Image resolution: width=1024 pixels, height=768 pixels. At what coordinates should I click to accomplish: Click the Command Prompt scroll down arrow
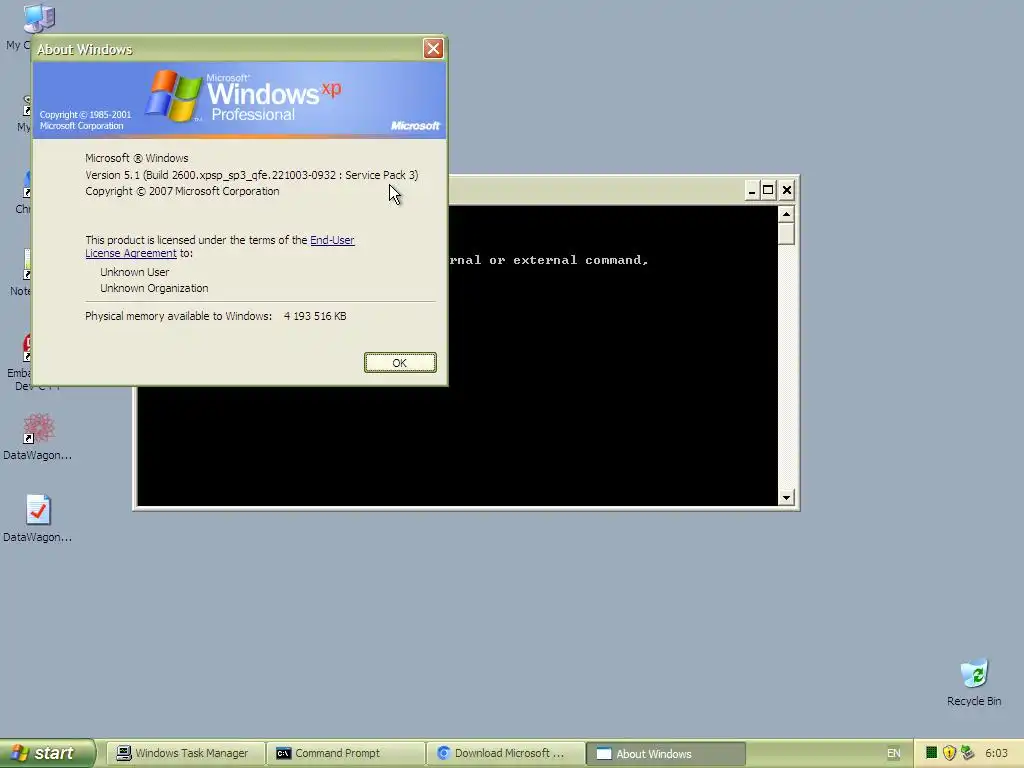tap(786, 498)
